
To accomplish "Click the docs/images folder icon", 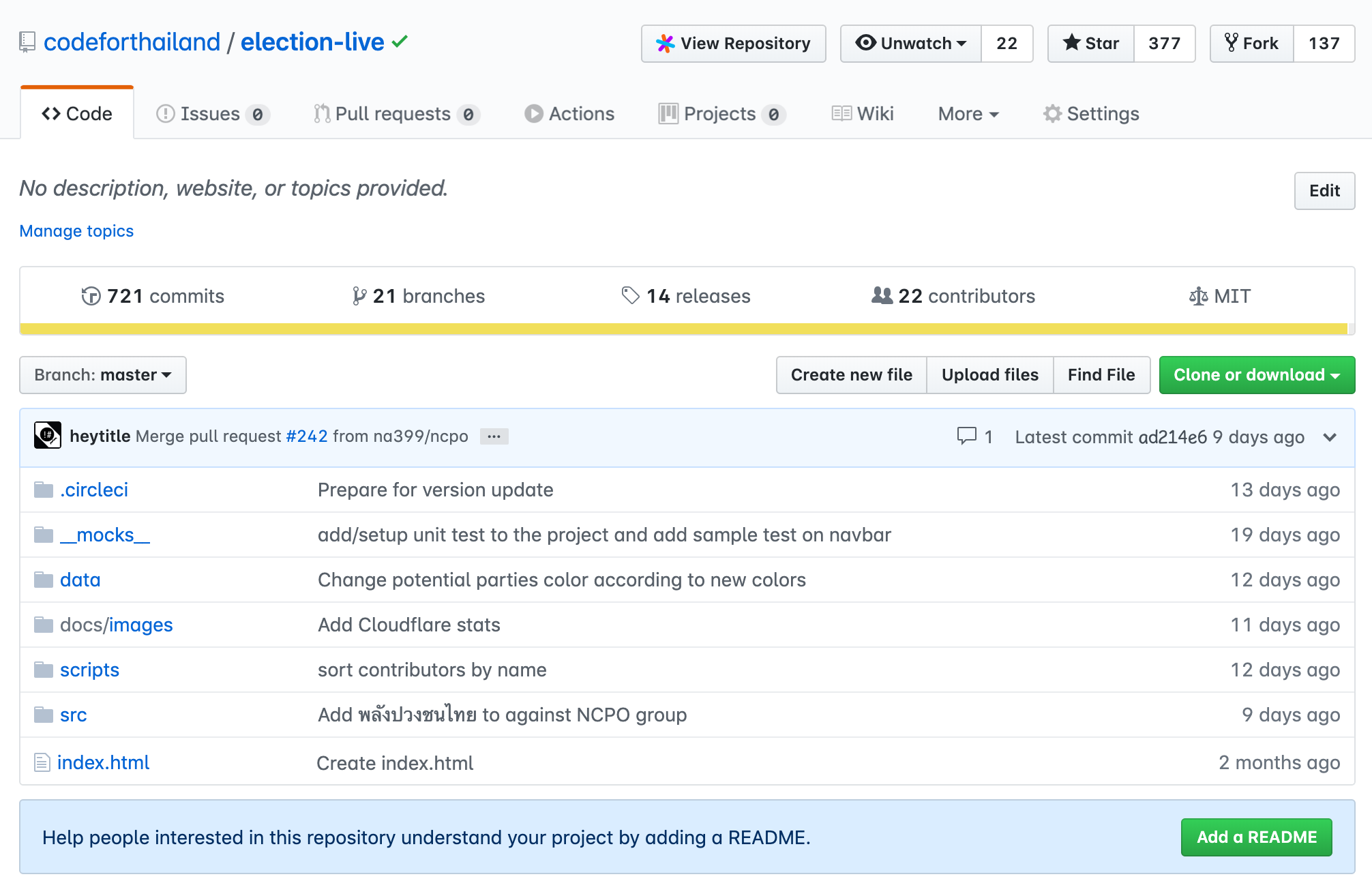I will [x=44, y=625].
